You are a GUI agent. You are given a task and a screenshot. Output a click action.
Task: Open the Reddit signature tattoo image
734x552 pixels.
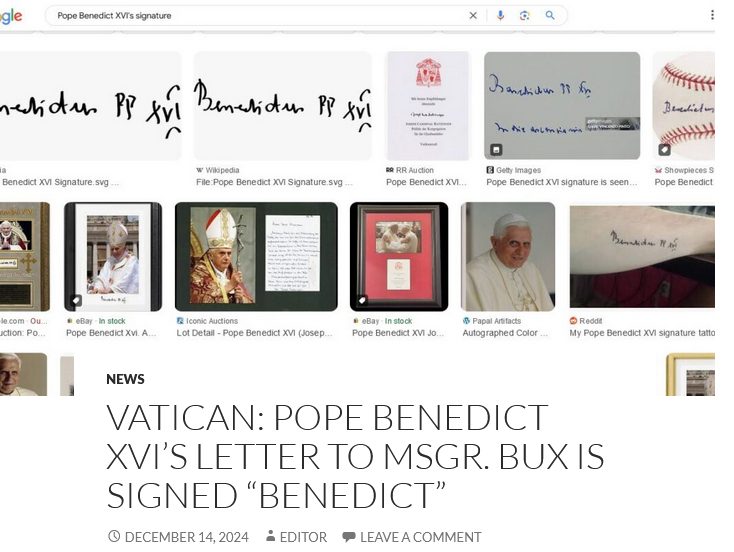tap(642, 257)
